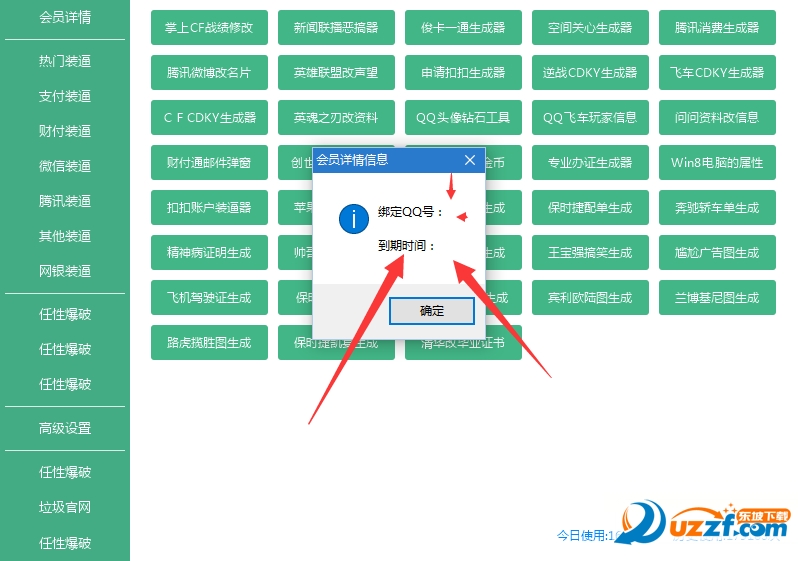Switch to the 支付装逼 category
The width and height of the screenshot is (798, 561).
click(x=65, y=96)
